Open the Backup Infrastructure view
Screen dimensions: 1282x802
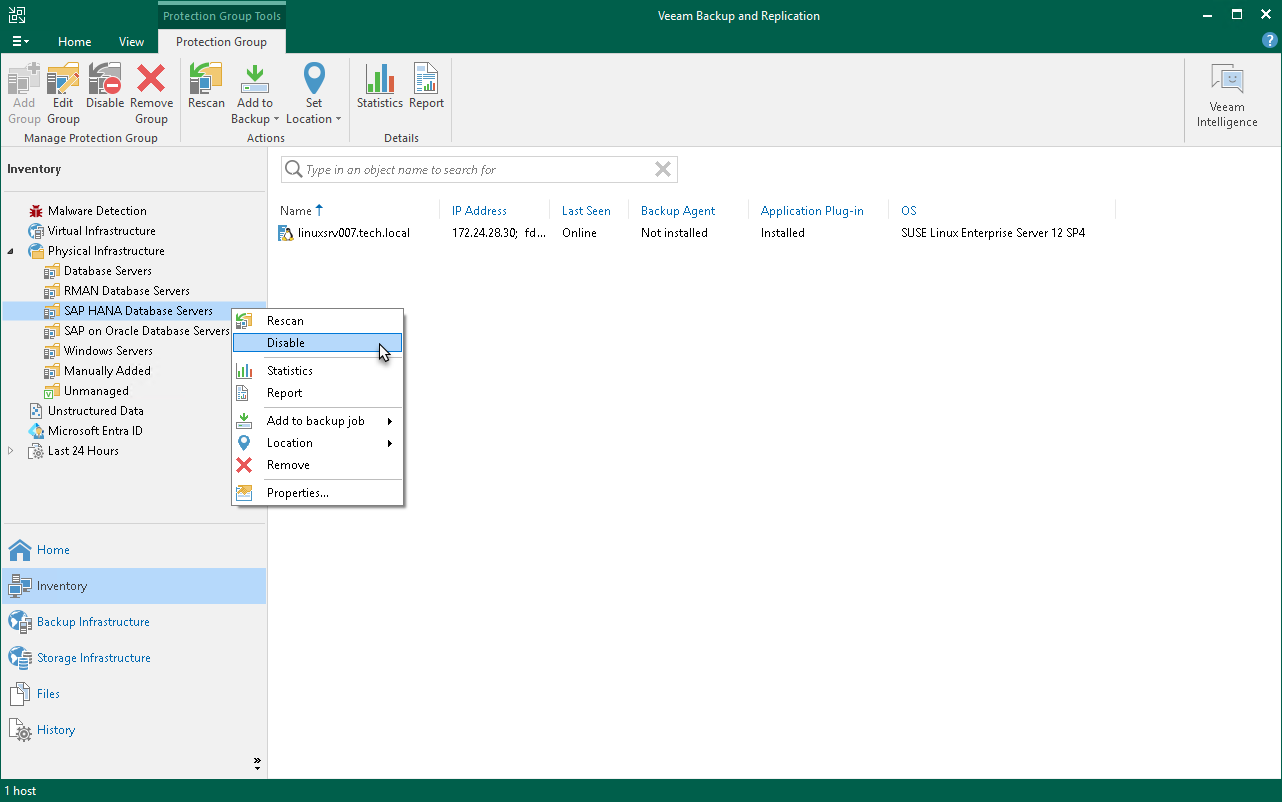[93, 622]
